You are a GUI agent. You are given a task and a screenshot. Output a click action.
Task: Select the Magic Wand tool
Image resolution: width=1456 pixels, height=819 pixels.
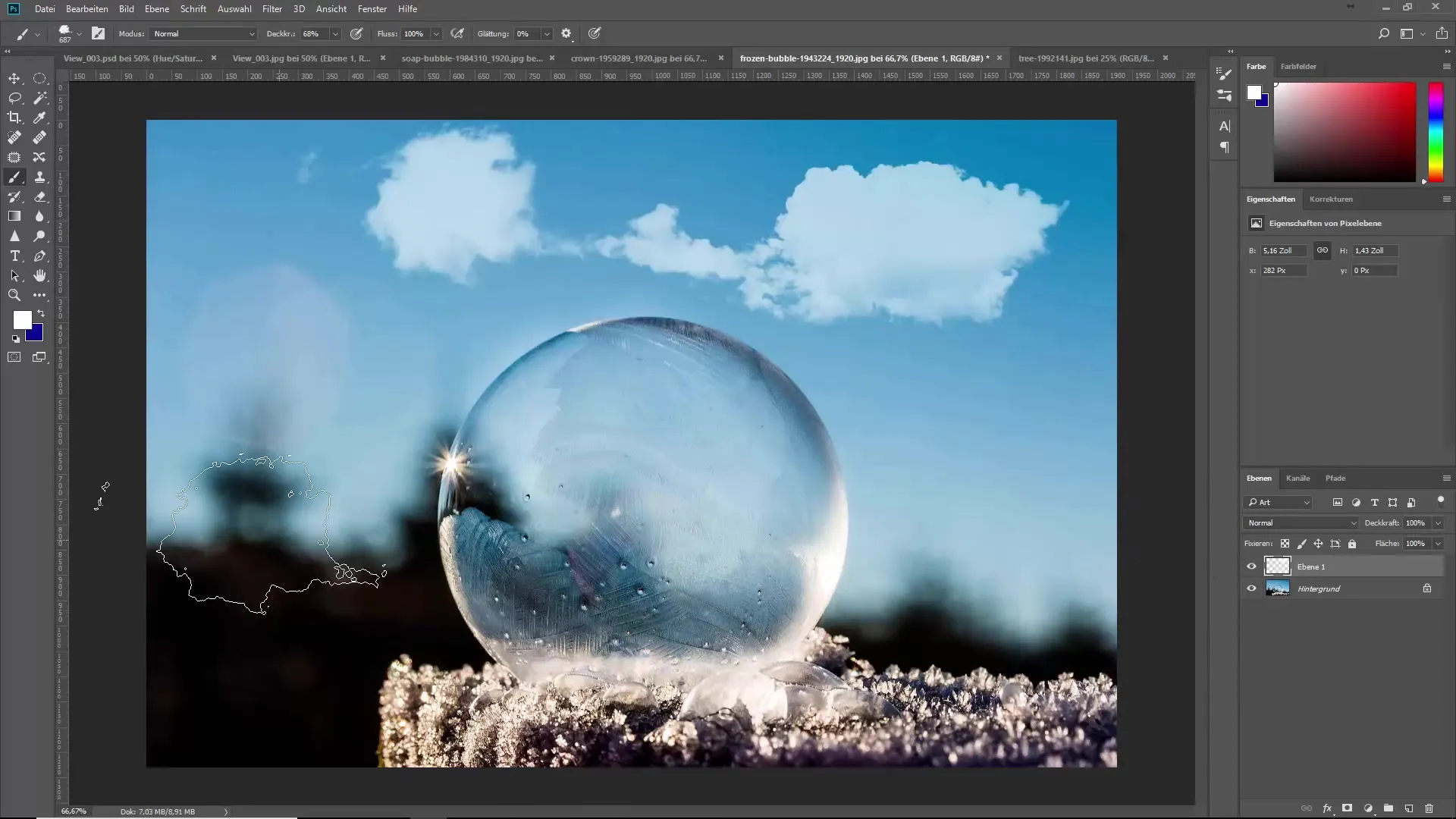point(39,98)
